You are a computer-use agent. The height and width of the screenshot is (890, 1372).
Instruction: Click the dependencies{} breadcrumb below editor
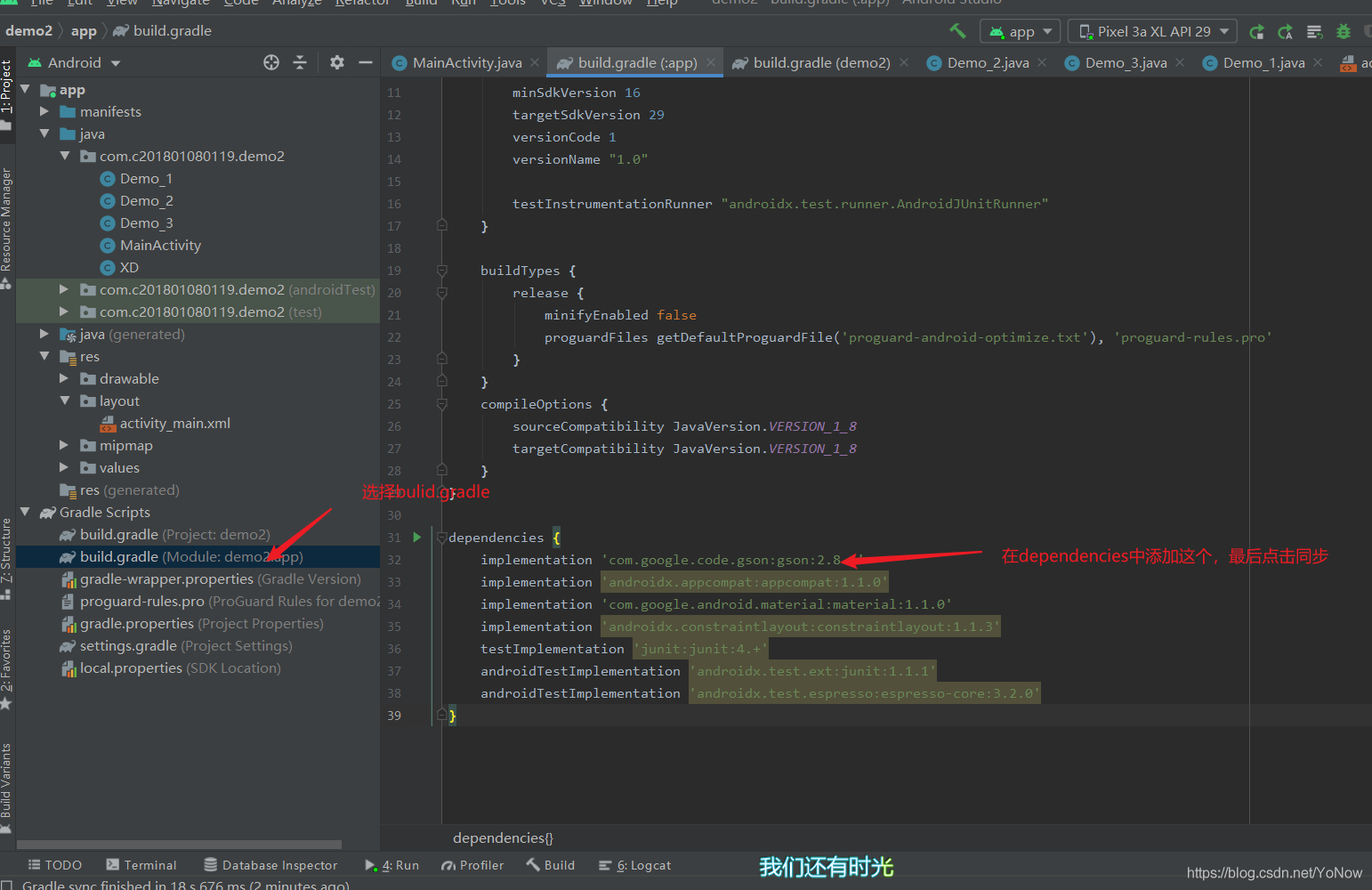pos(503,837)
